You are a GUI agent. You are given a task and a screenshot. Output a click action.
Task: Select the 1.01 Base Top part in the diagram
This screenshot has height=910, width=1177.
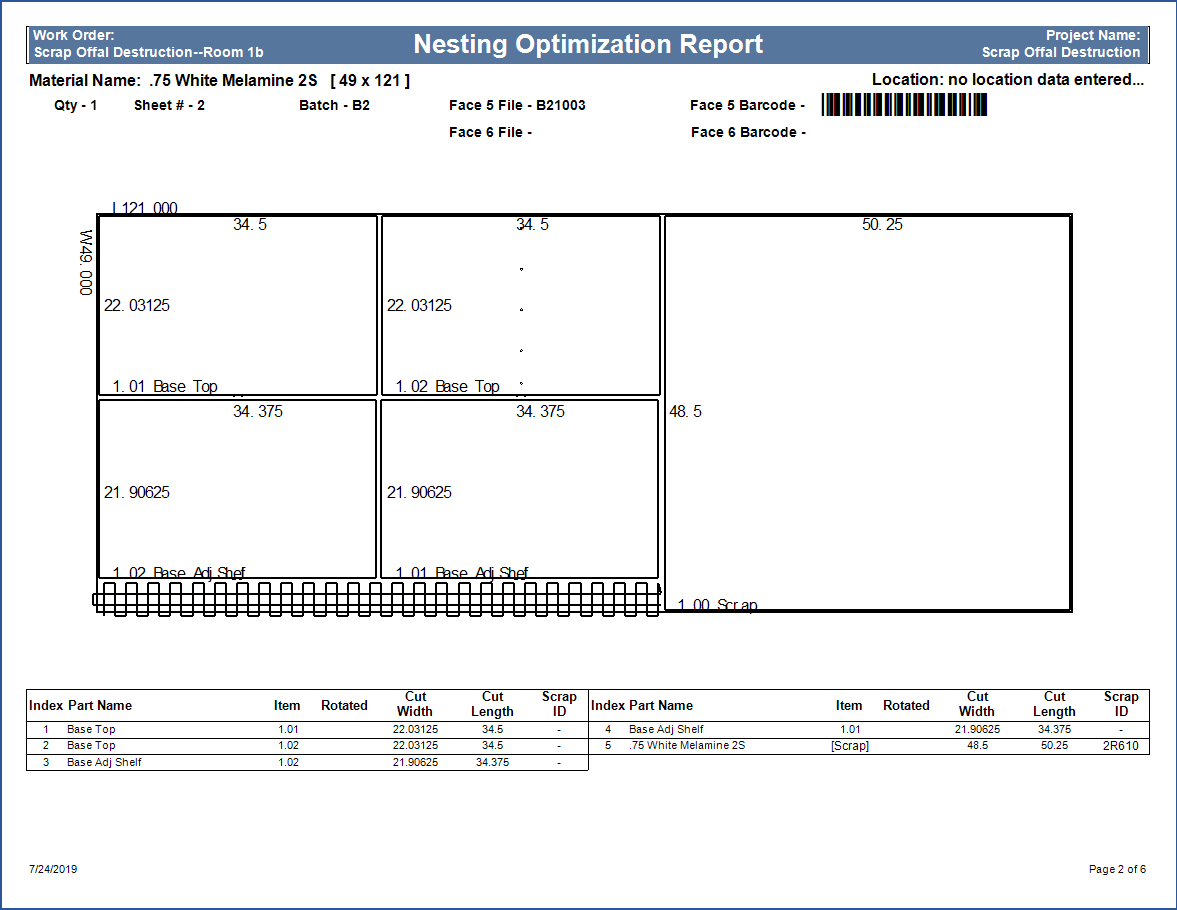(238, 305)
